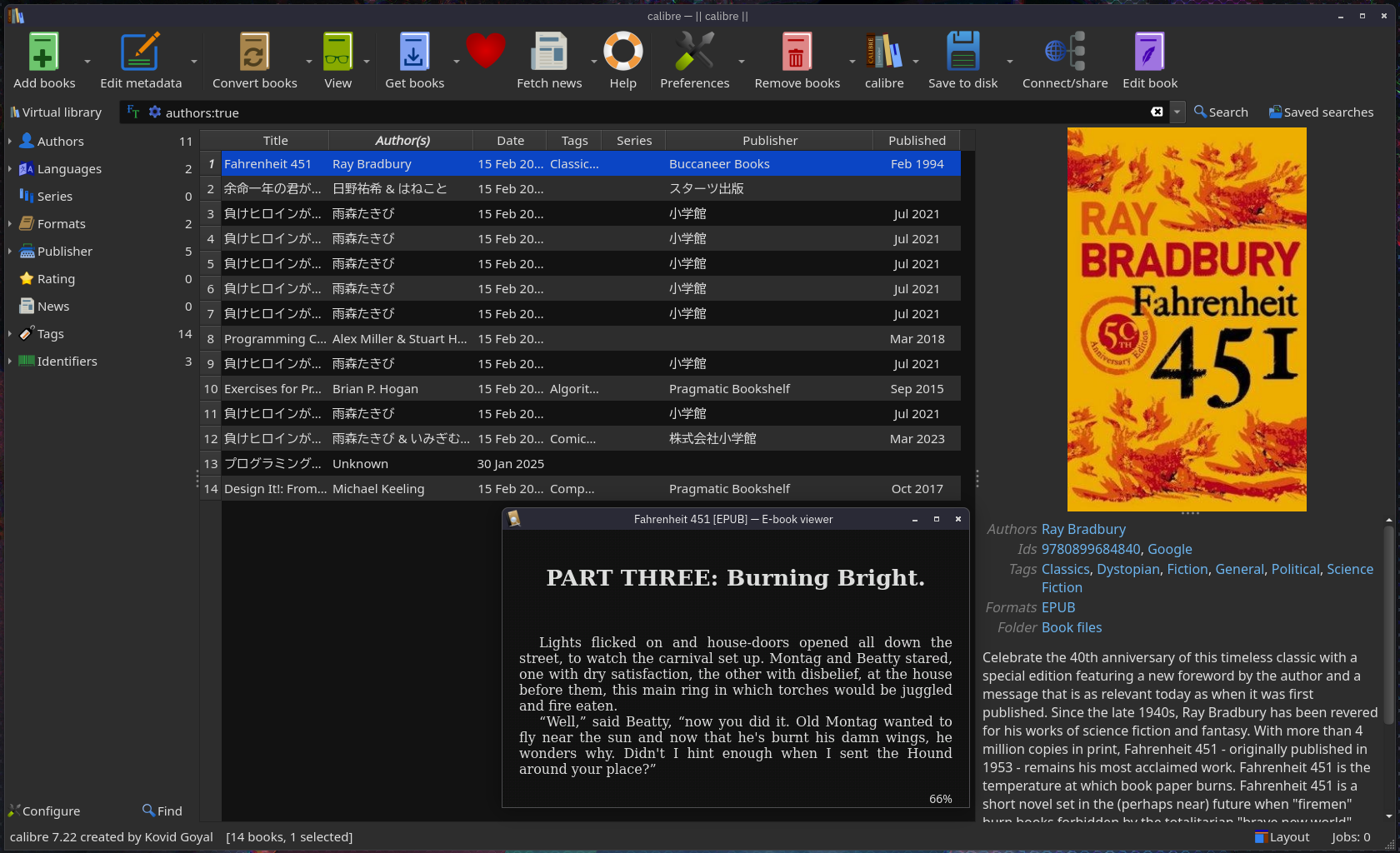The height and width of the screenshot is (853, 1400).
Task: Expand the Authors category in tag browser
Action: click(9, 142)
